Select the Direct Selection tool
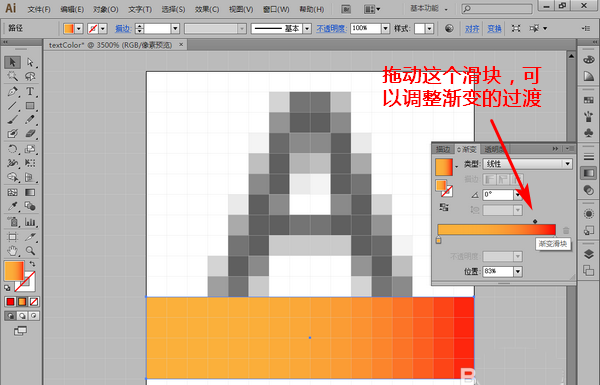Screen dimensions: 600x385 point(30,62)
